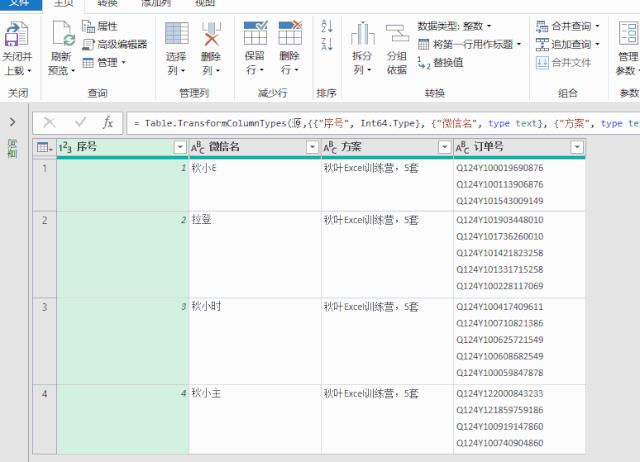Click the fx formula icon

108,122
